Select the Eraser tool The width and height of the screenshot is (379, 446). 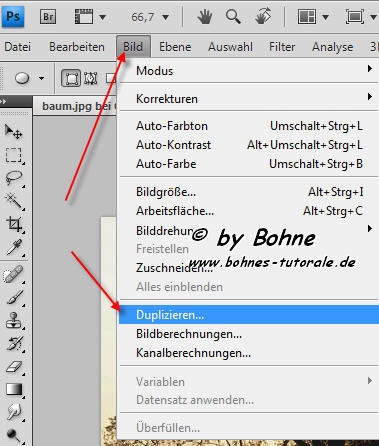[14, 367]
